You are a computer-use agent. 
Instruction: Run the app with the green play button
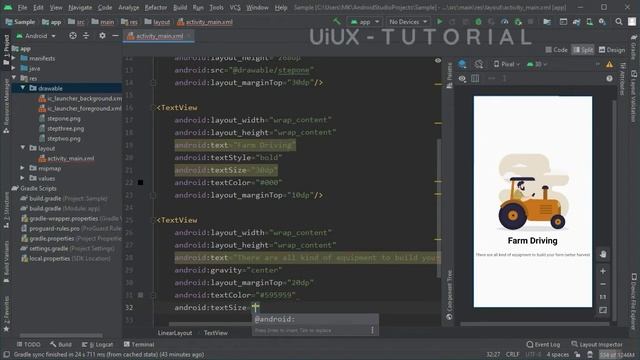click(440, 22)
